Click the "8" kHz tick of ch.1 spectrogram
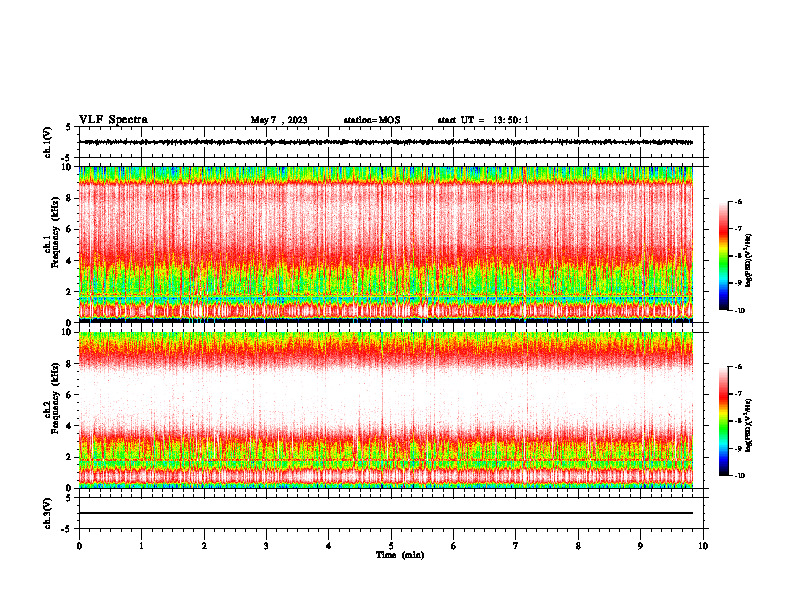Screen dimensions: 792x612 (69, 198)
